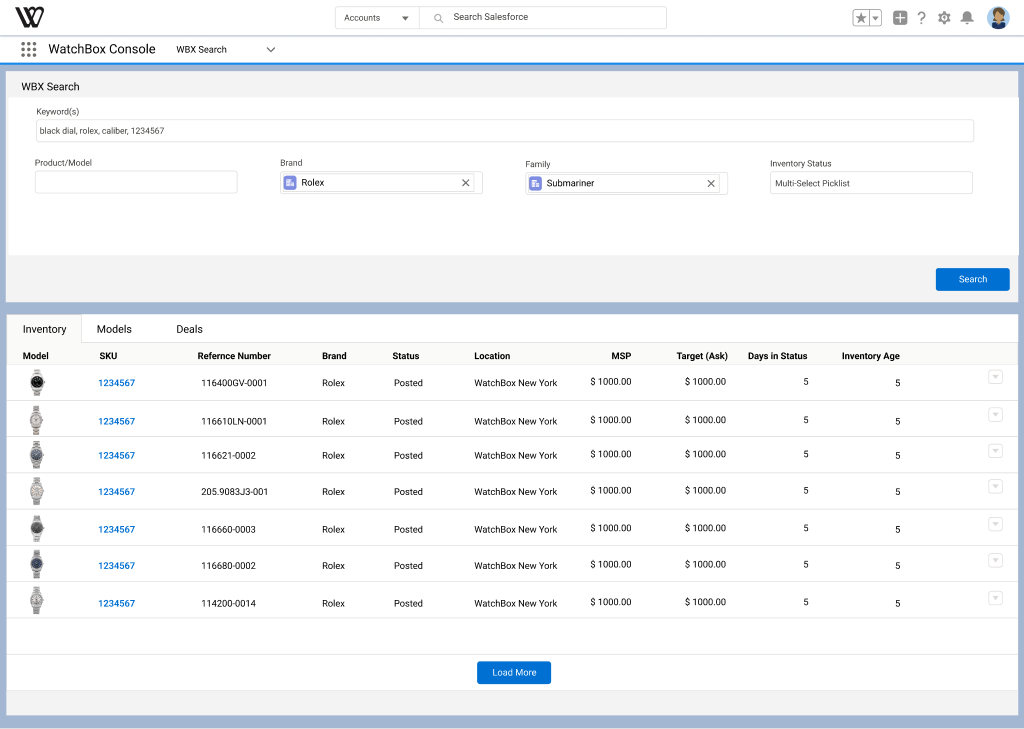Open the App Launcher dots grid
The image size is (1024, 729).
click(x=28, y=49)
